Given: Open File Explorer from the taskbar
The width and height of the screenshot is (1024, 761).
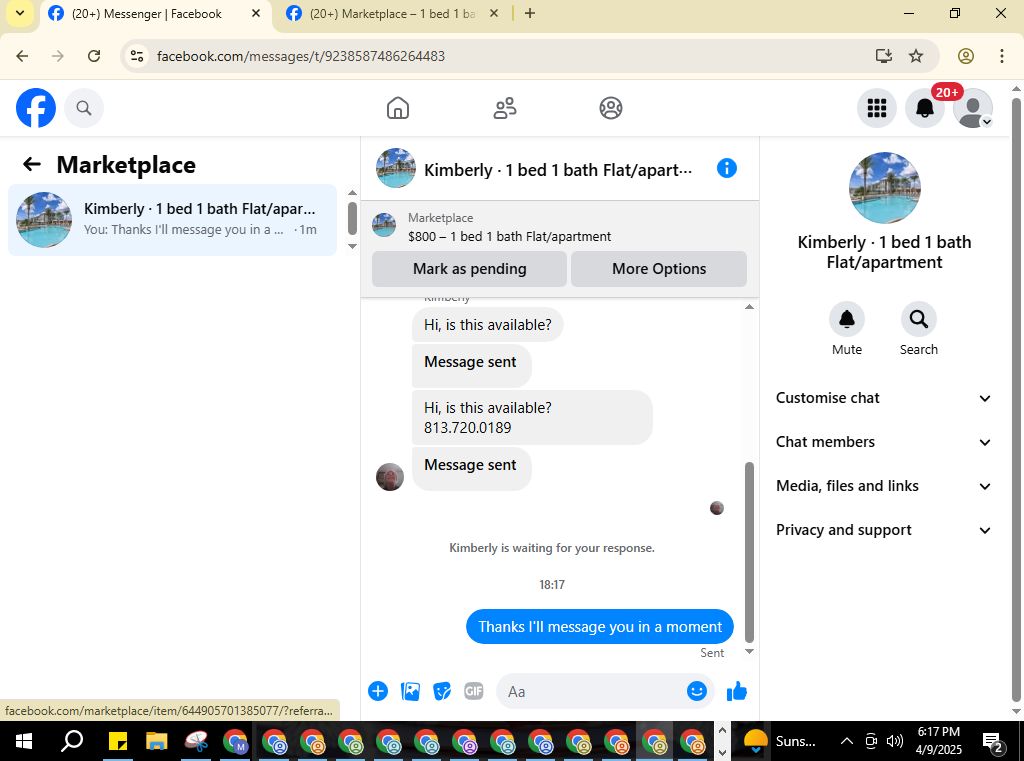Looking at the screenshot, I should pyautogui.click(x=157, y=741).
